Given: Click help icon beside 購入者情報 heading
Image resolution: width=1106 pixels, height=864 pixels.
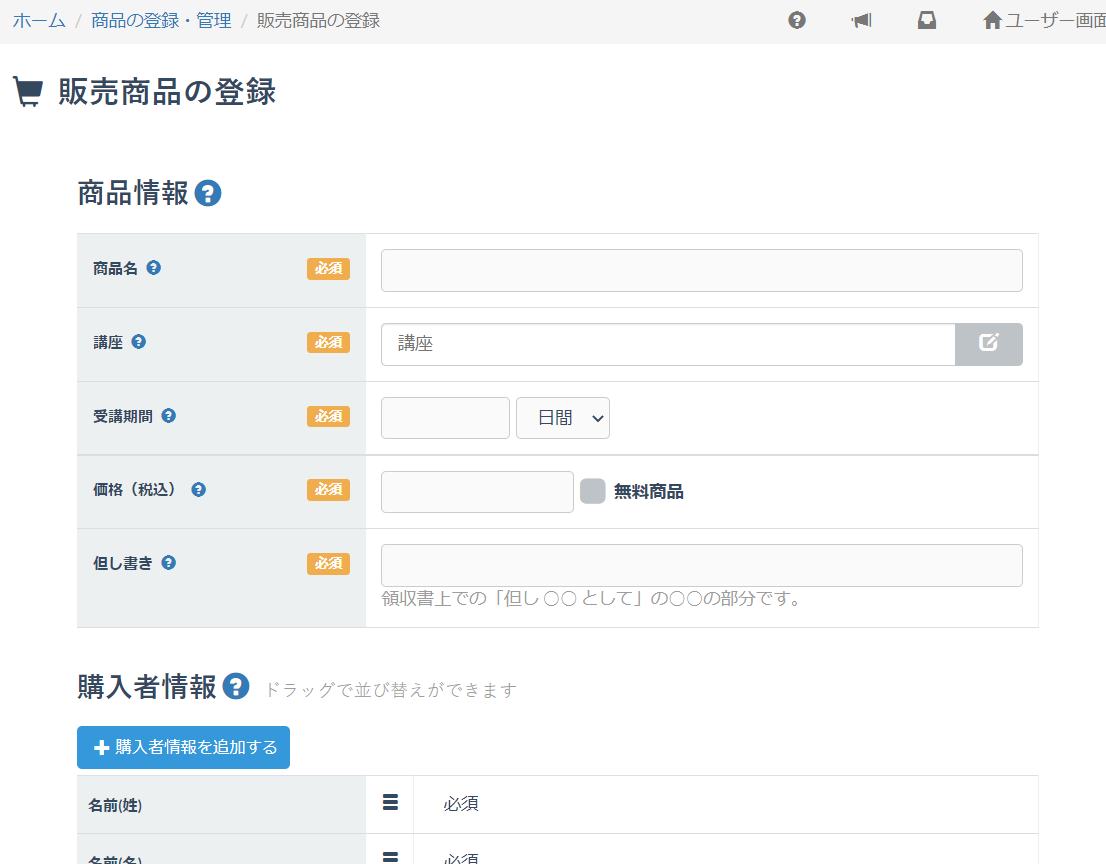Looking at the screenshot, I should coord(236,686).
